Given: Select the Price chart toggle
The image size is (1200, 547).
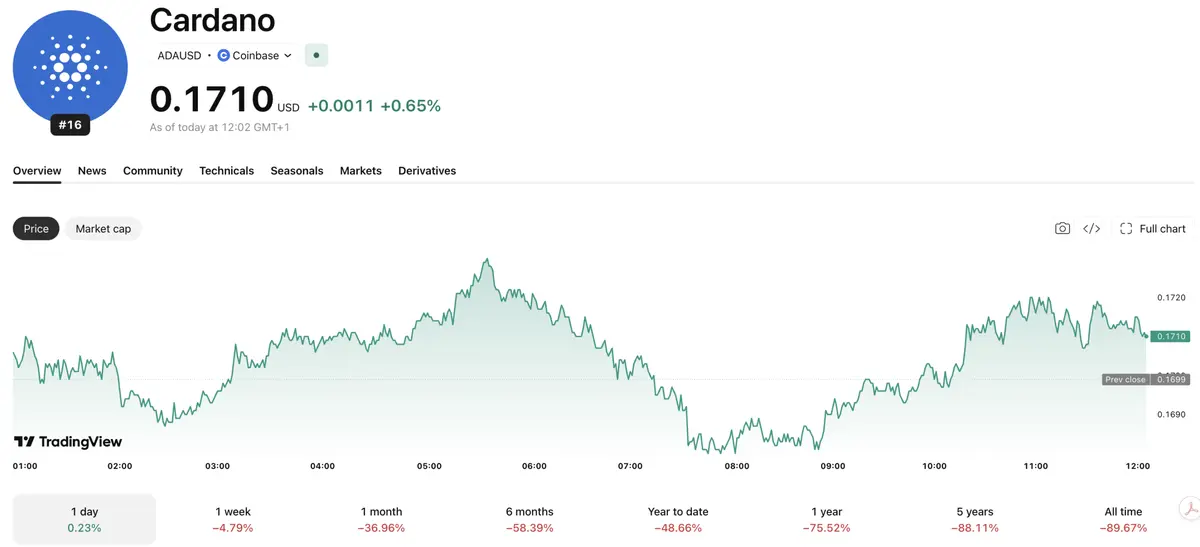Looking at the screenshot, I should coord(36,229).
